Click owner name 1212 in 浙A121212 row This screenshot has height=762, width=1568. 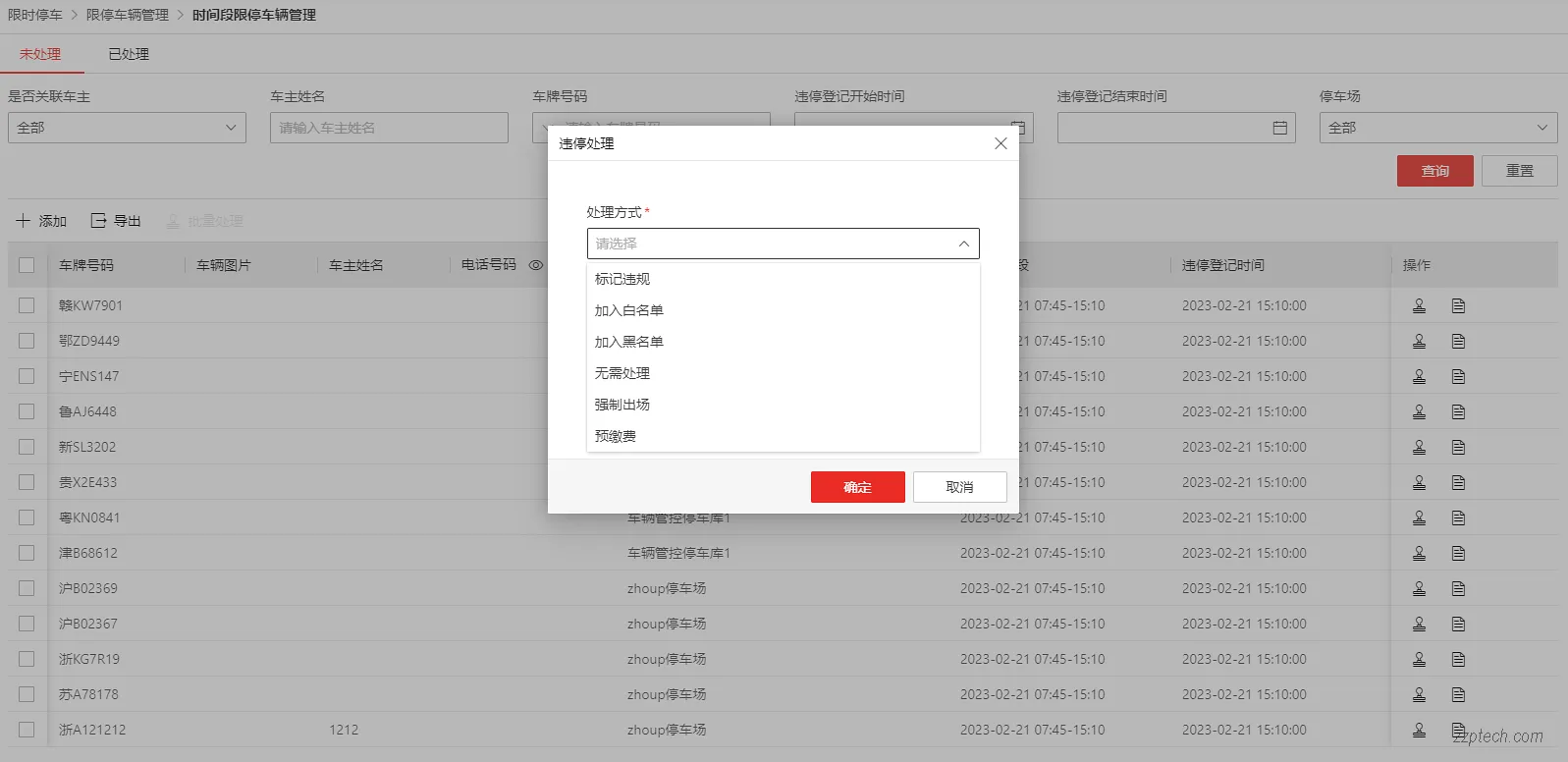344,730
